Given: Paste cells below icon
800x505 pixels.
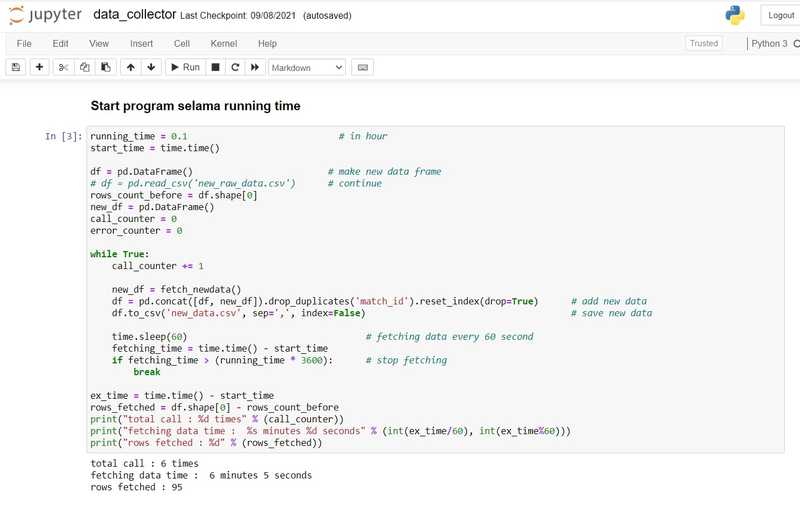Looking at the screenshot, I should point(105,67).
